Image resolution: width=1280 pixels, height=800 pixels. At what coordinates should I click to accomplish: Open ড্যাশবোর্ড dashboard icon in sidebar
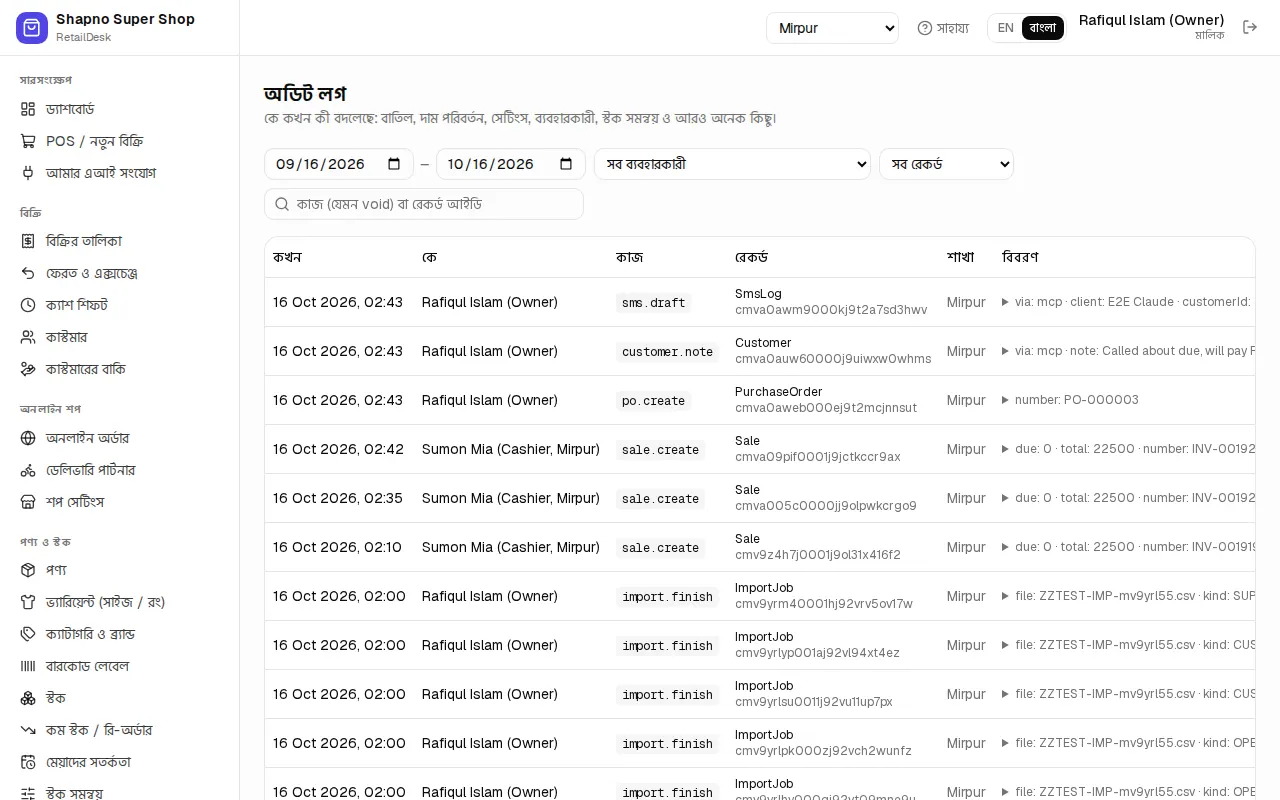(x=28, y=109)
